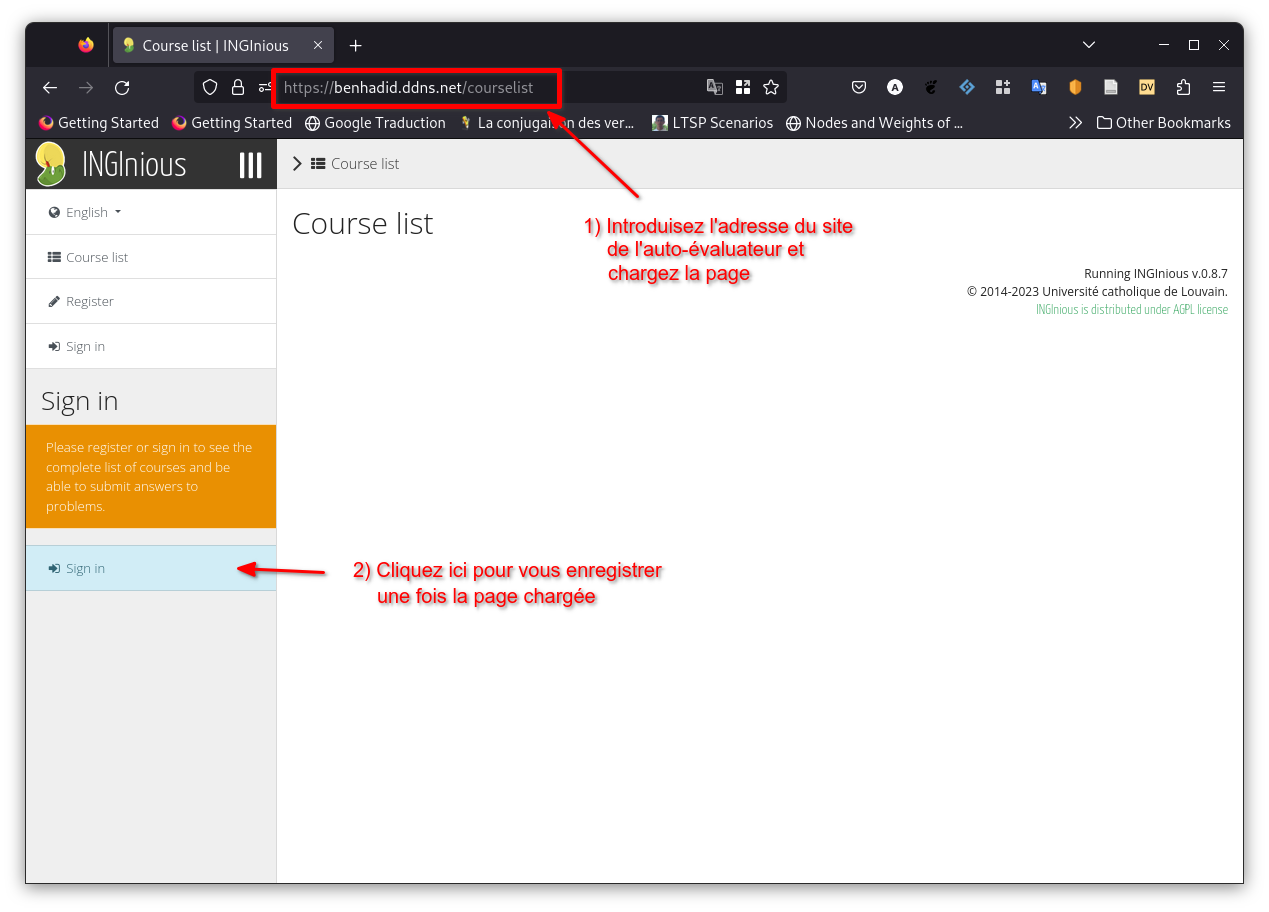Click the blue diamond extension icon
Image resolution: width=1269 pixels, height=912 pixels.
(x=967, y=87)
